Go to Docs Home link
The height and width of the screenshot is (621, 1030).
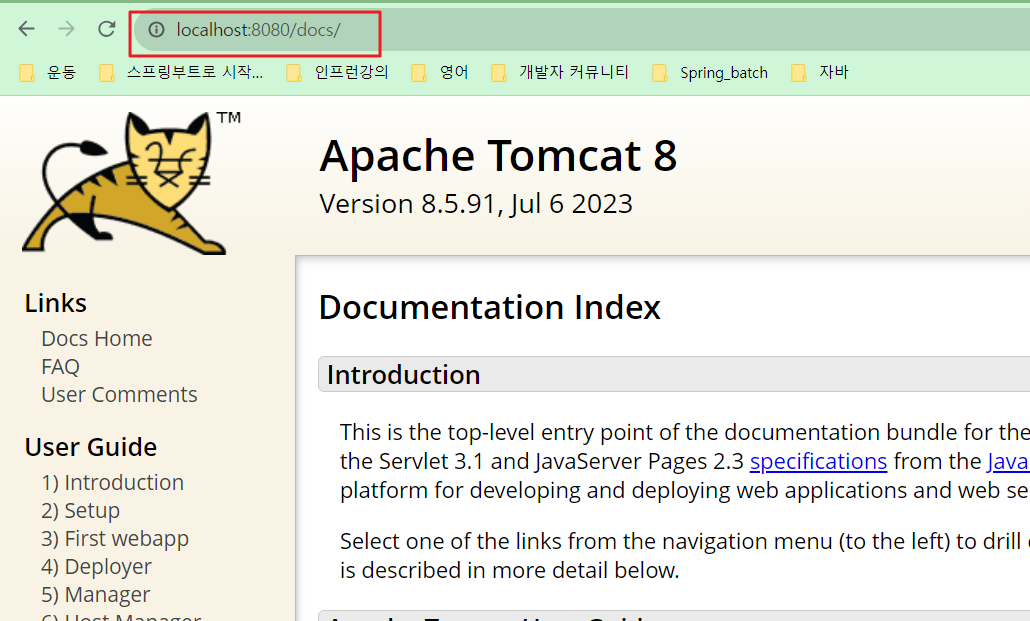pyautogui.click(x=97, y=338)
